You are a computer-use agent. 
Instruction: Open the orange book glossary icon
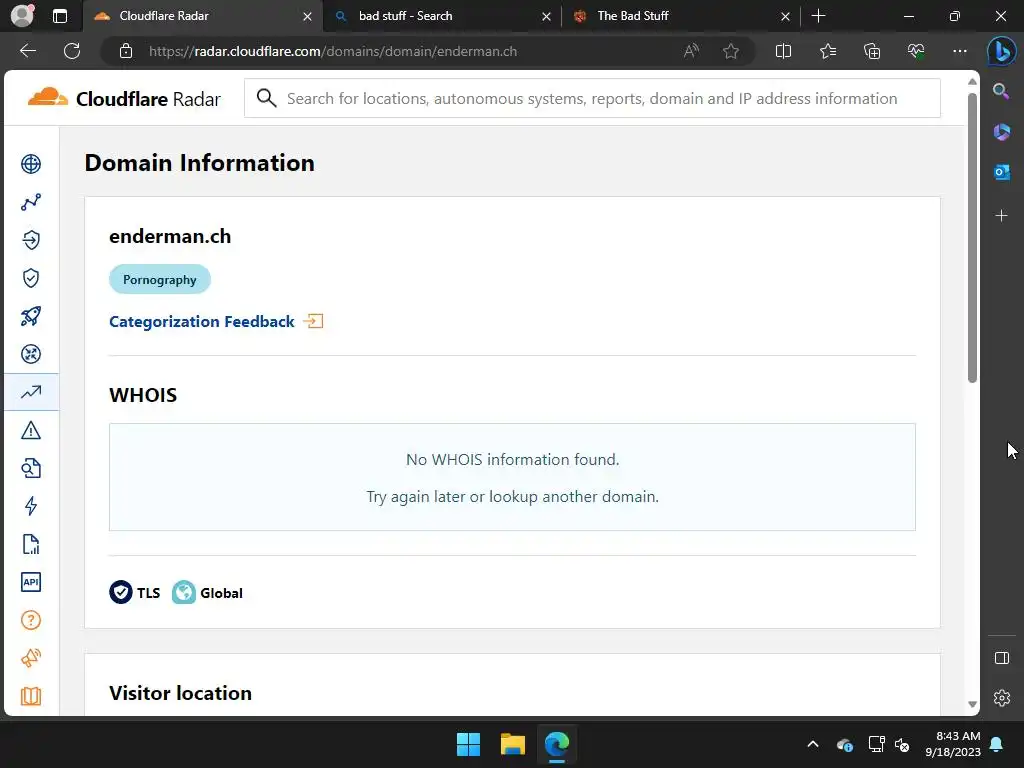point(31,696)
